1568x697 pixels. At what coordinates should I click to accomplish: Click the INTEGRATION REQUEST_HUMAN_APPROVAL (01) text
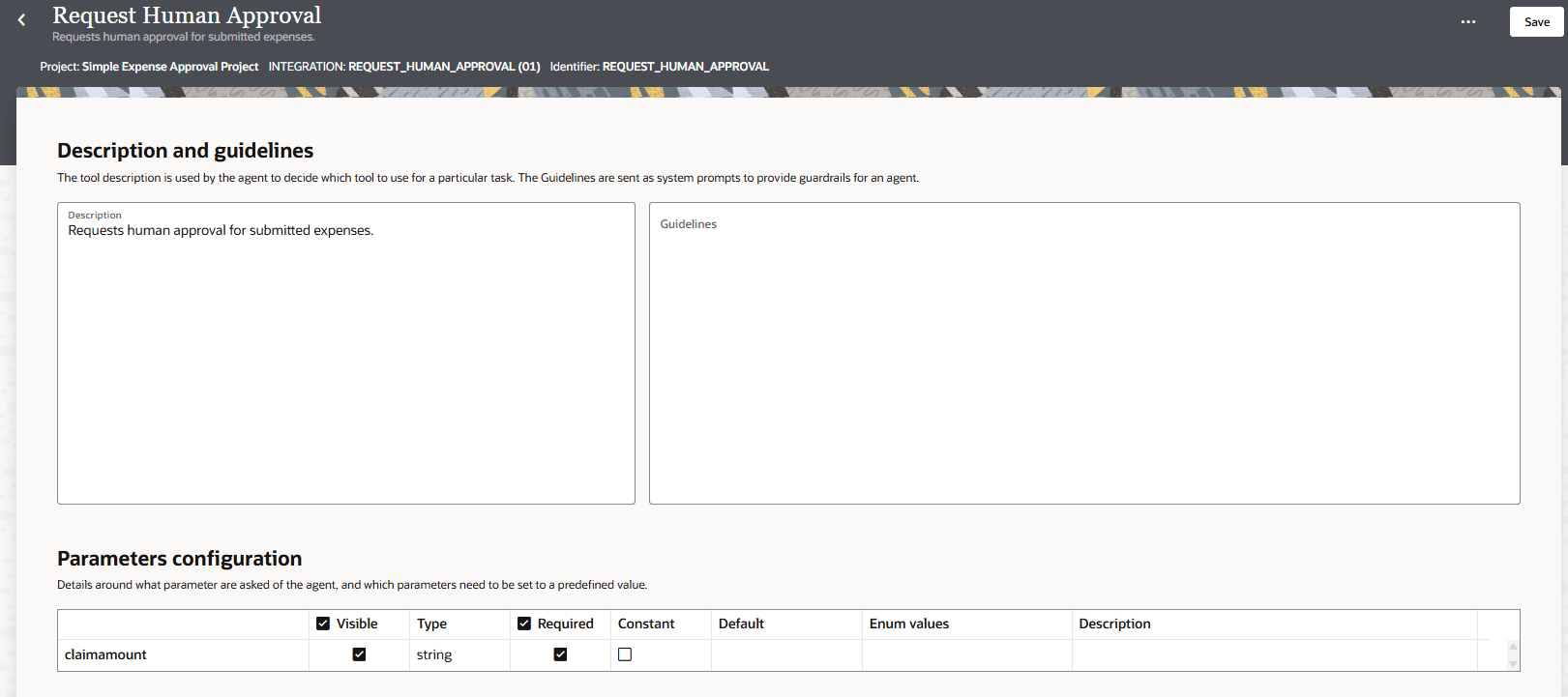tap(404, 67)
